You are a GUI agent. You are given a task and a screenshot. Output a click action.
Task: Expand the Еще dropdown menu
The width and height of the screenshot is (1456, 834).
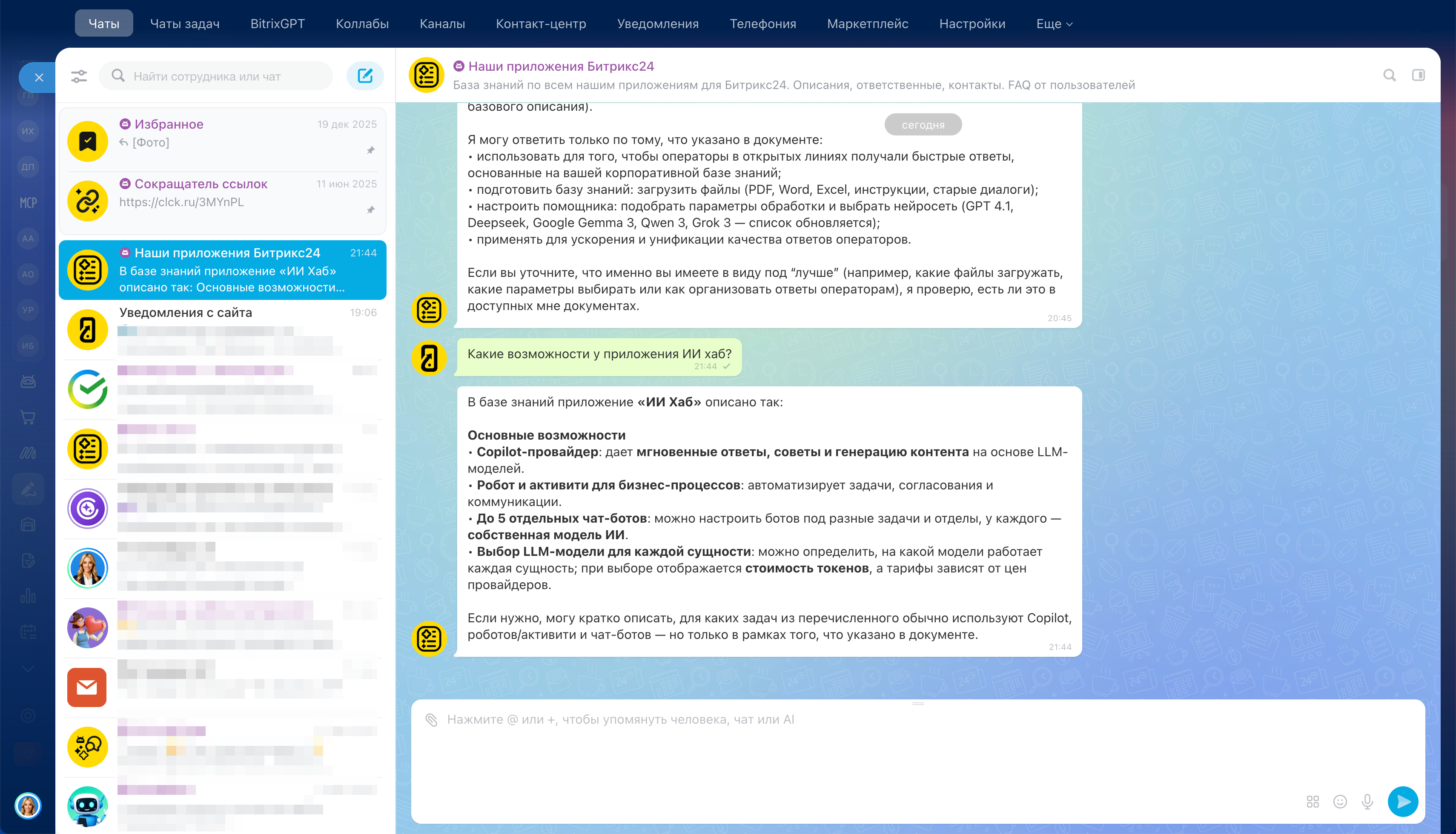[x=1054, y=23]
